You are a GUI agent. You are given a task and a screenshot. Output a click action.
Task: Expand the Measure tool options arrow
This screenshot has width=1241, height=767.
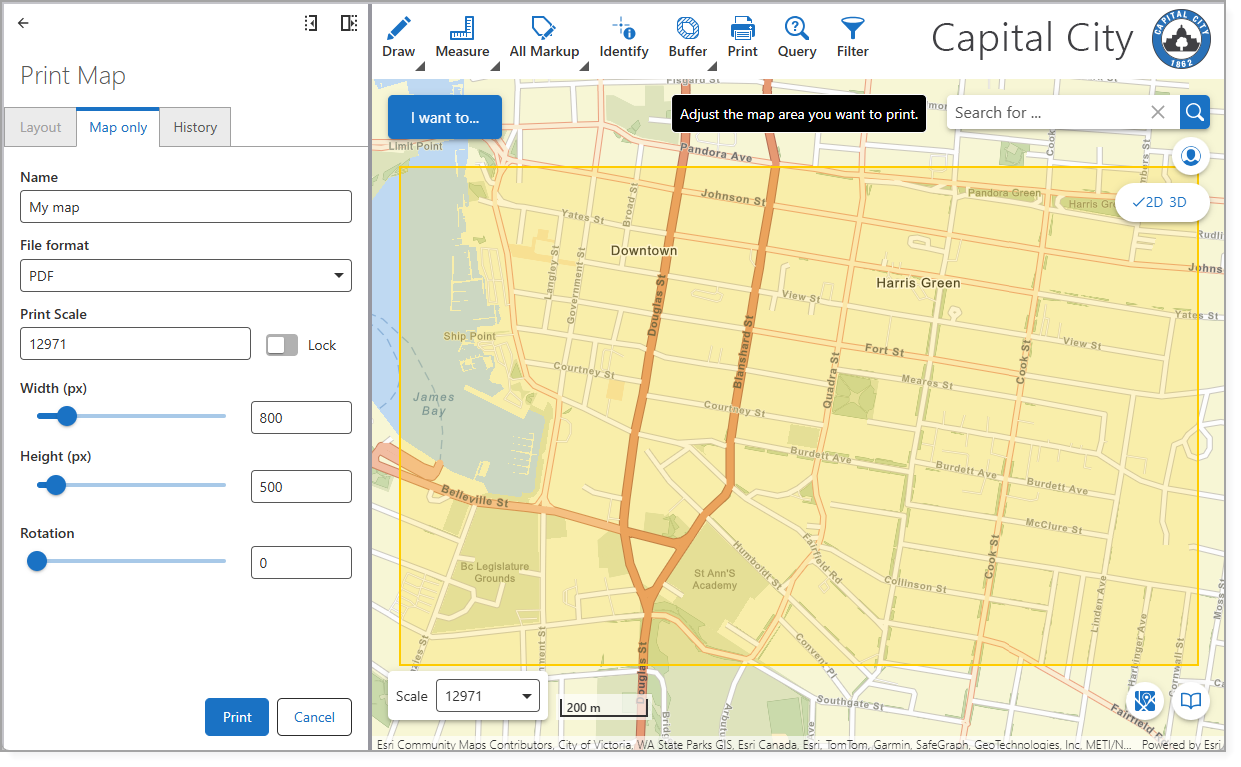pos(495,67)
